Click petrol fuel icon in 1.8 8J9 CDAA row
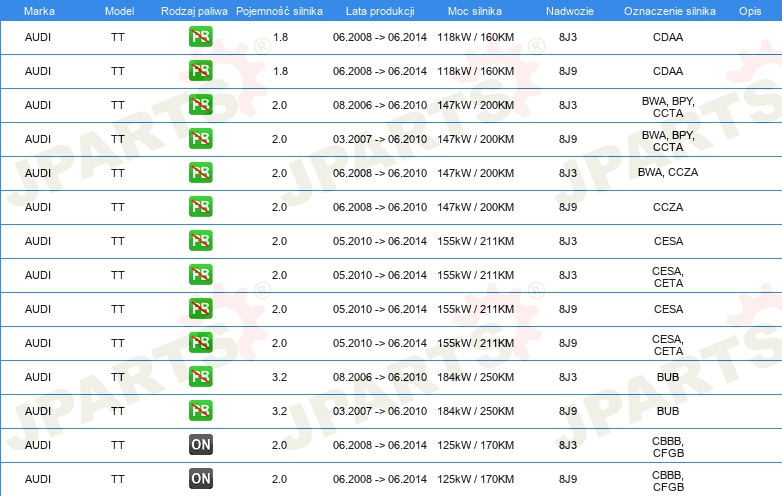 pyautogui.click(x=200, y=71)
